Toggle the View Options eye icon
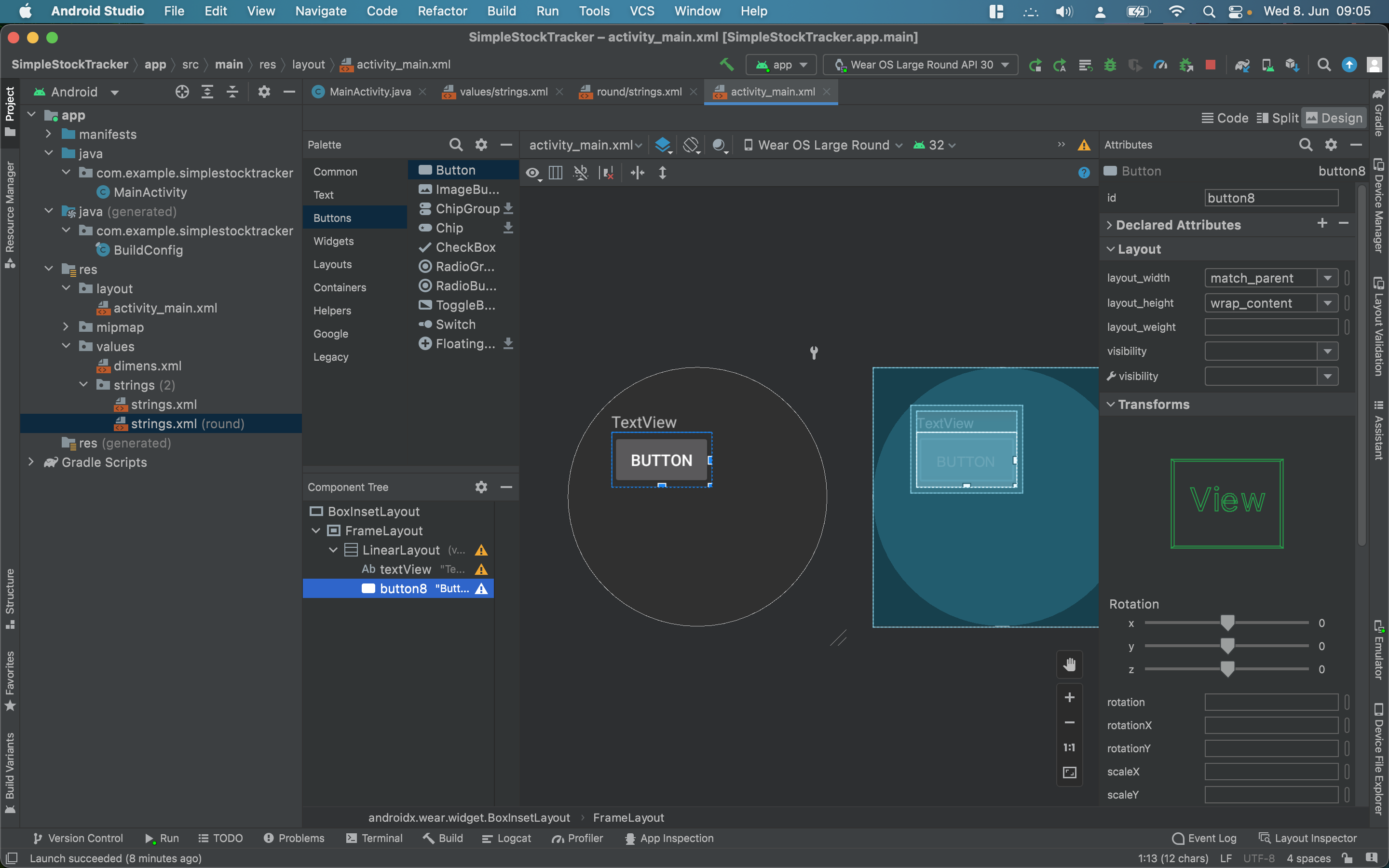Screen dimensions: 1389x868 click(532, 173)
